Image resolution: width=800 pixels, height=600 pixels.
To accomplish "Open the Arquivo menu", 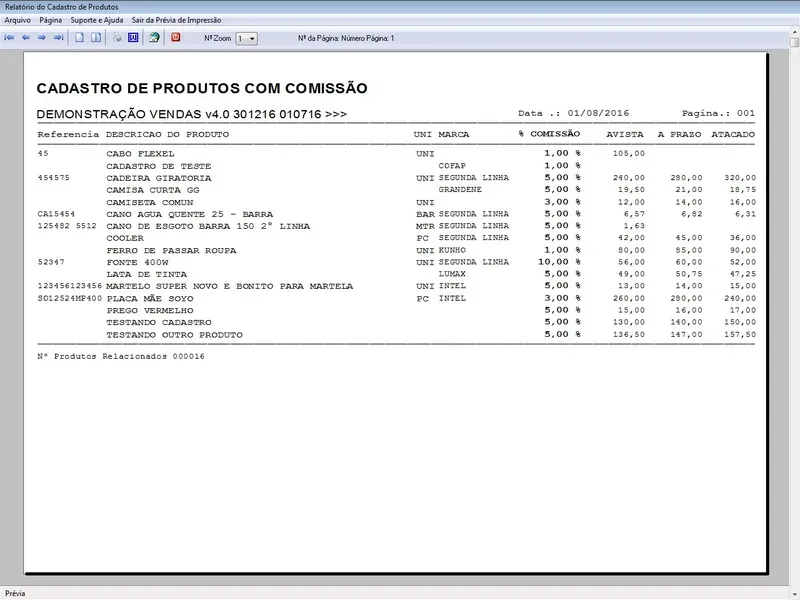I will click(x=18, y=20).
